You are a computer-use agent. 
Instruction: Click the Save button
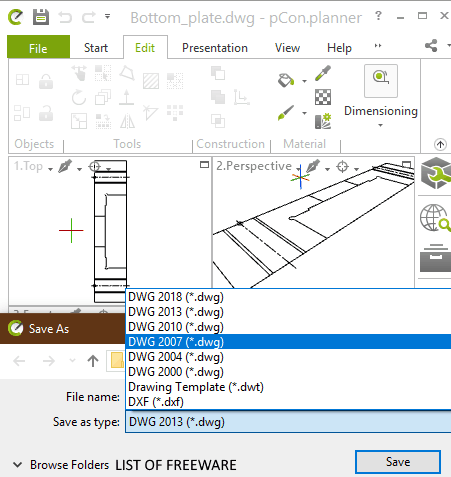tap(398, 462)
